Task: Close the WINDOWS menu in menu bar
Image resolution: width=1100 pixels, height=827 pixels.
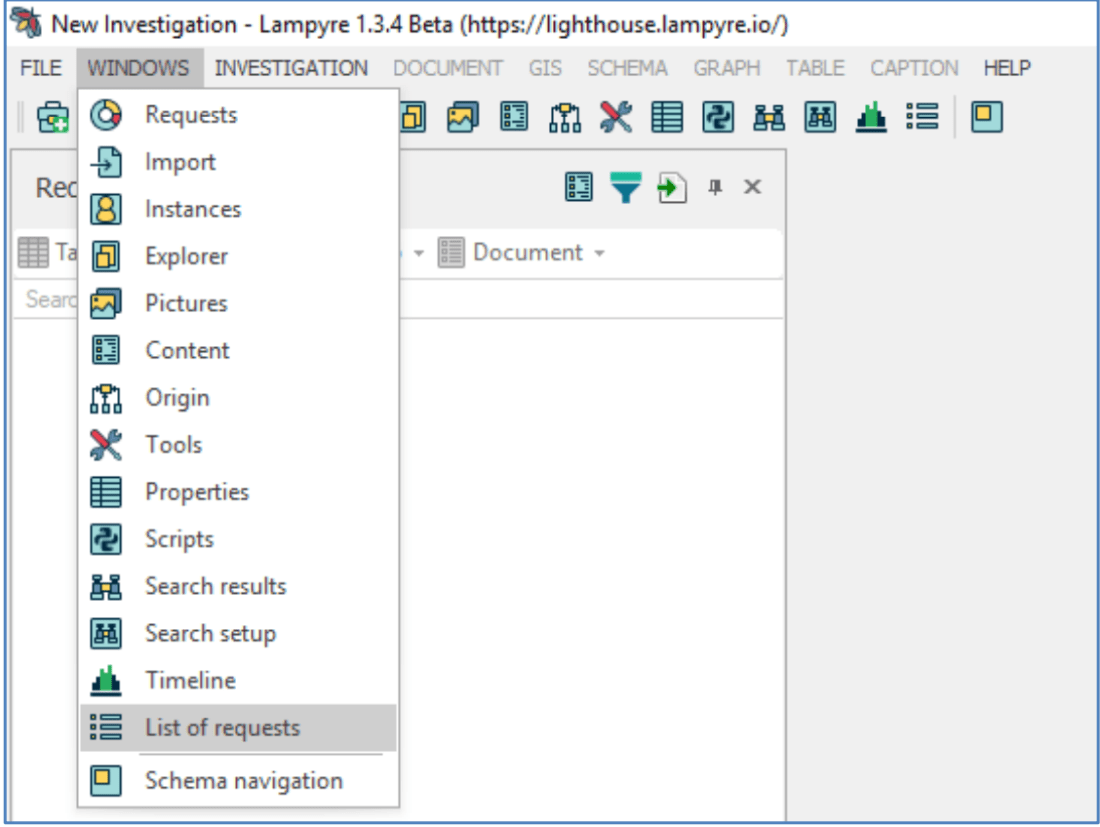Action: pyautogui.click(x=138, y=68)
